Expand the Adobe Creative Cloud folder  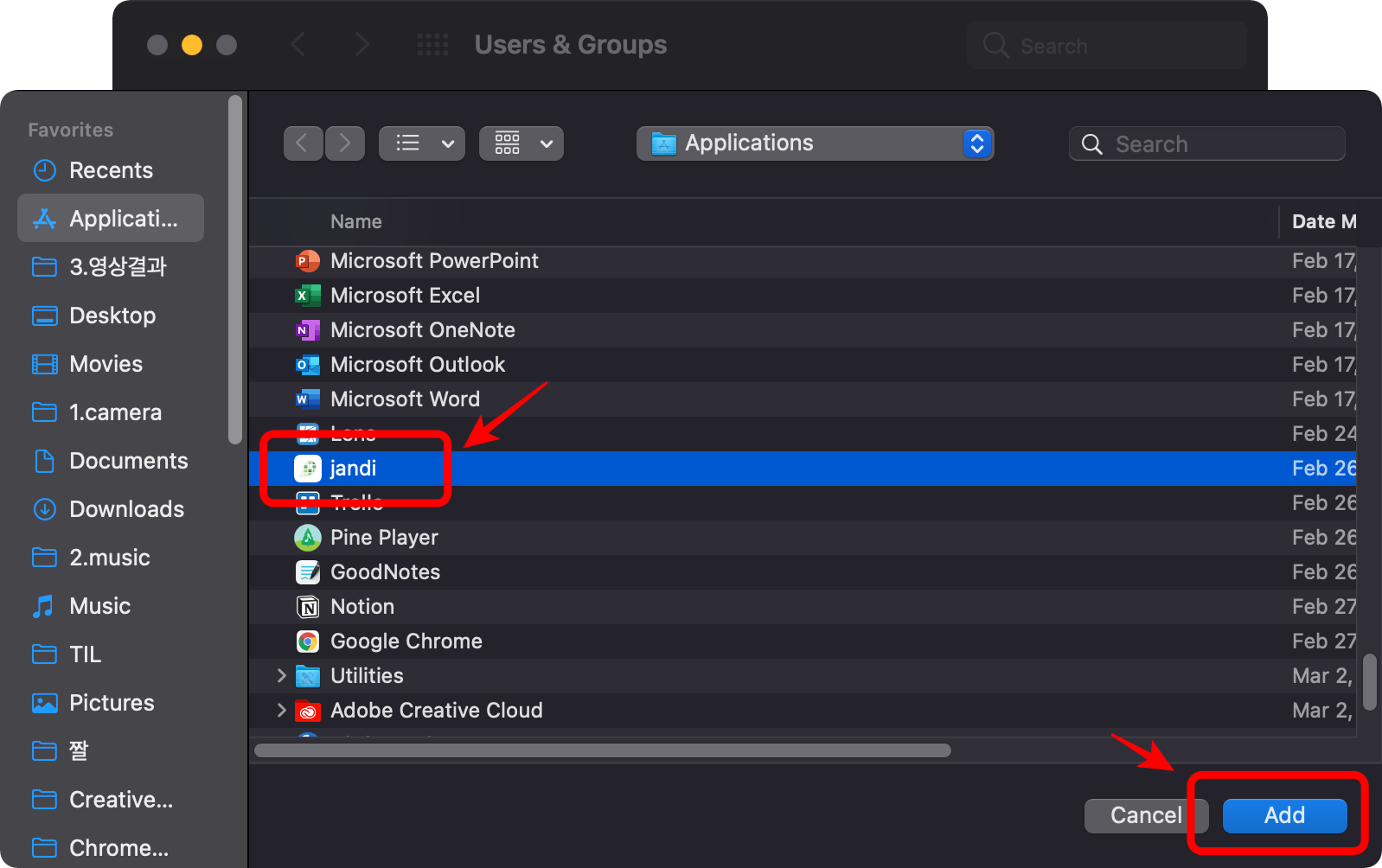(281, 711)
